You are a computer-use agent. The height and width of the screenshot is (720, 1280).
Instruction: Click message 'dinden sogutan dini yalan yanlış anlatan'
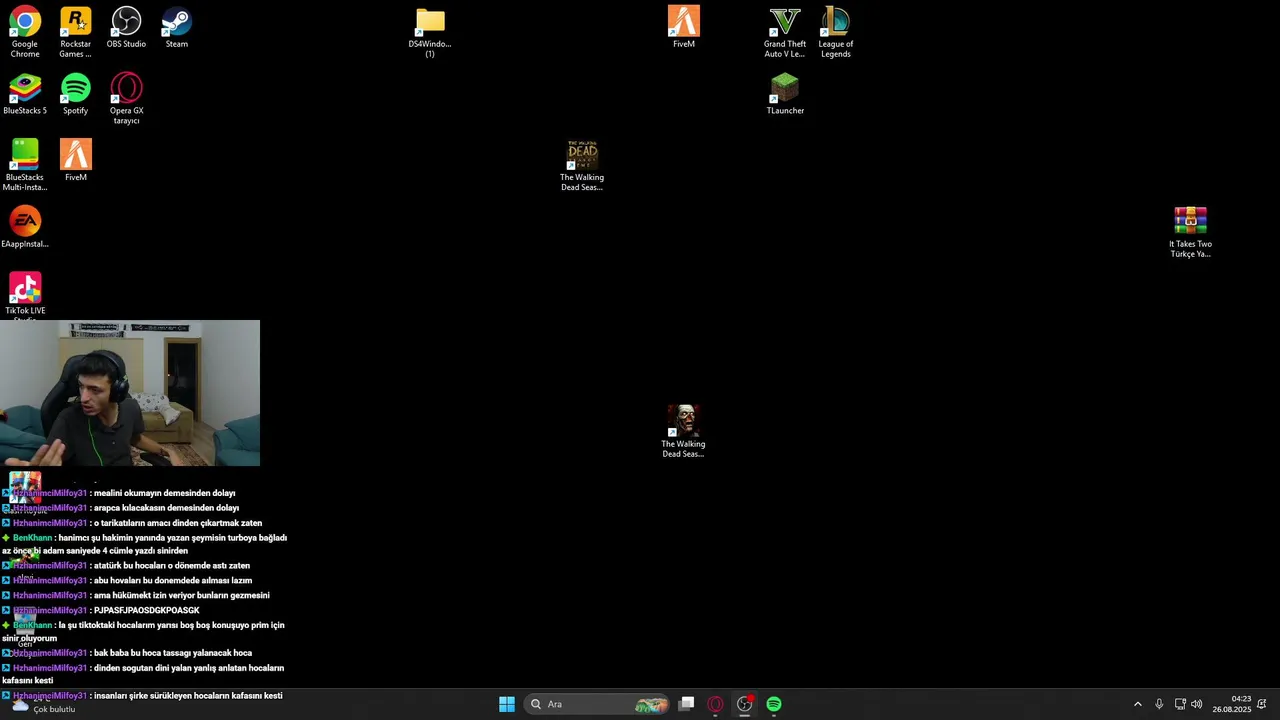coord(143,674)
